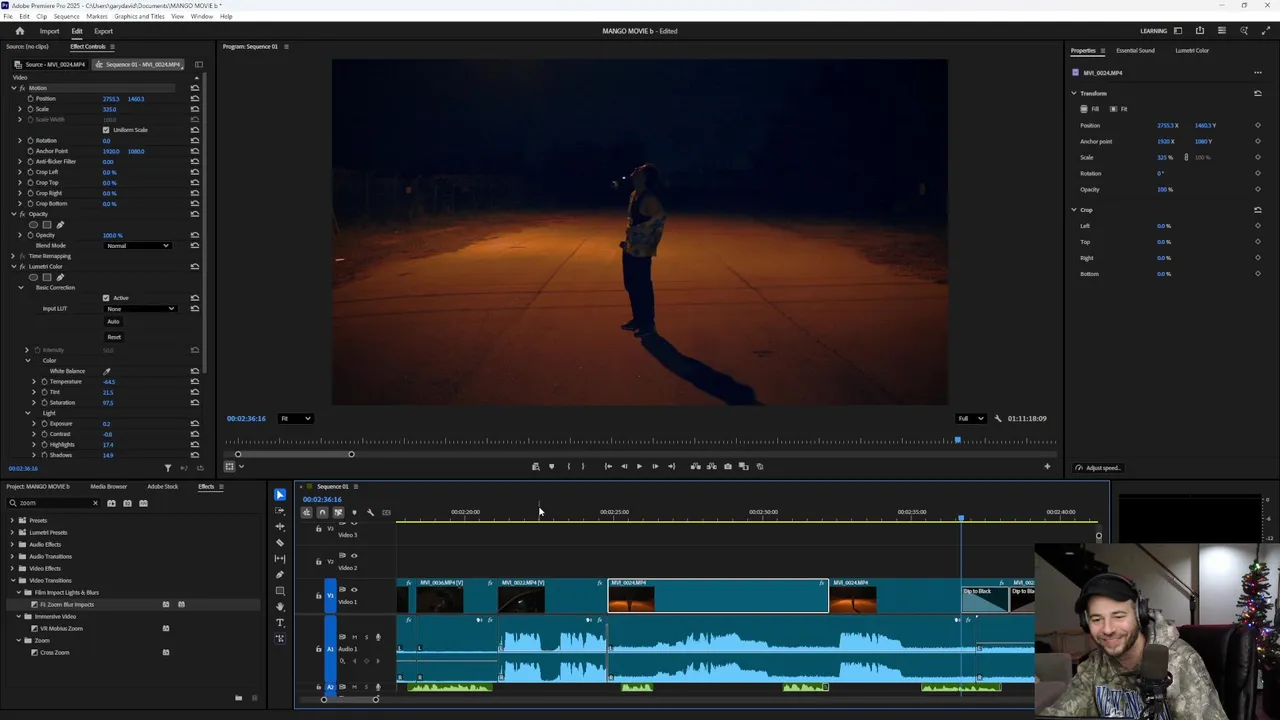This screenshot has height=720, width=1280.
Task: Select the Pen tool in the timeline toolbar
Action: [x=280, y=574]
